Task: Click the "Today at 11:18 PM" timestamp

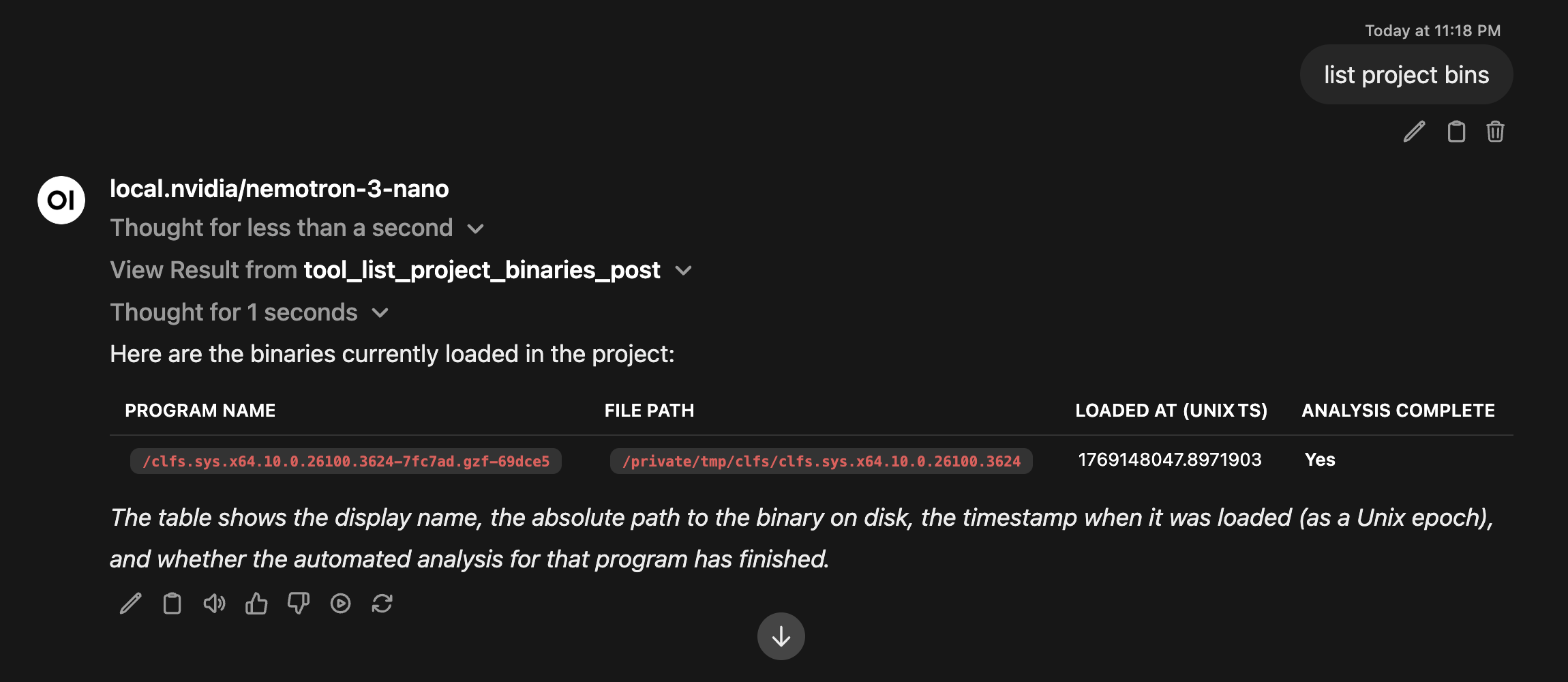Action: (1430, 31)
